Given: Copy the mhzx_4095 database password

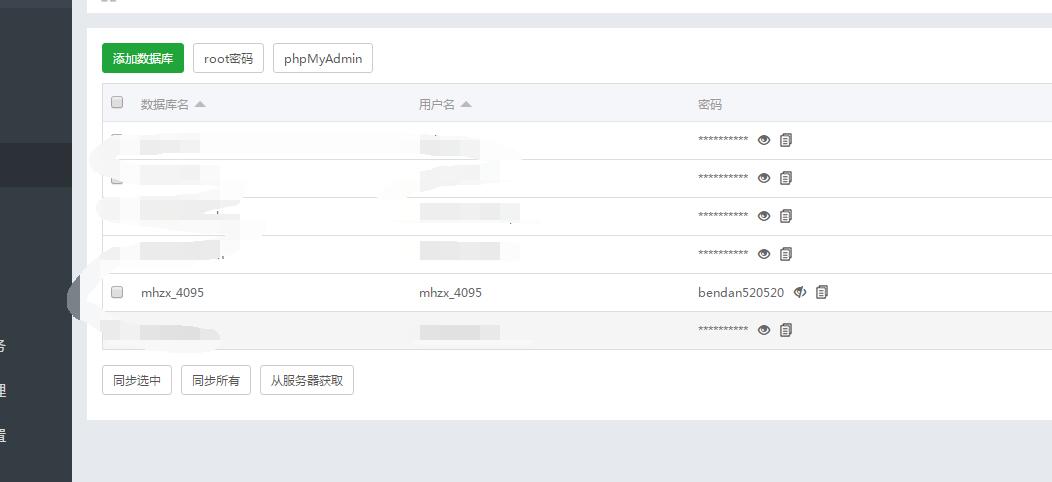Looking at the screenshot, I should tap(822, 292).
